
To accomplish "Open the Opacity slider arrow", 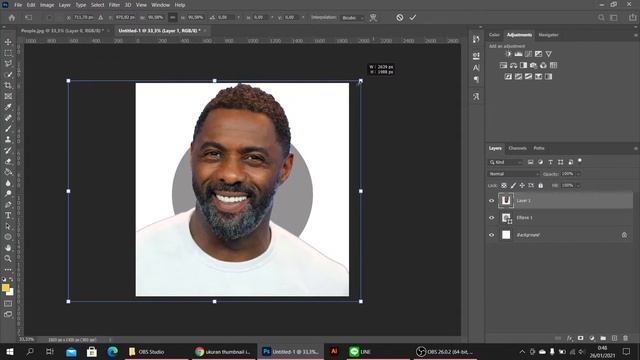I will pos(578,174).
